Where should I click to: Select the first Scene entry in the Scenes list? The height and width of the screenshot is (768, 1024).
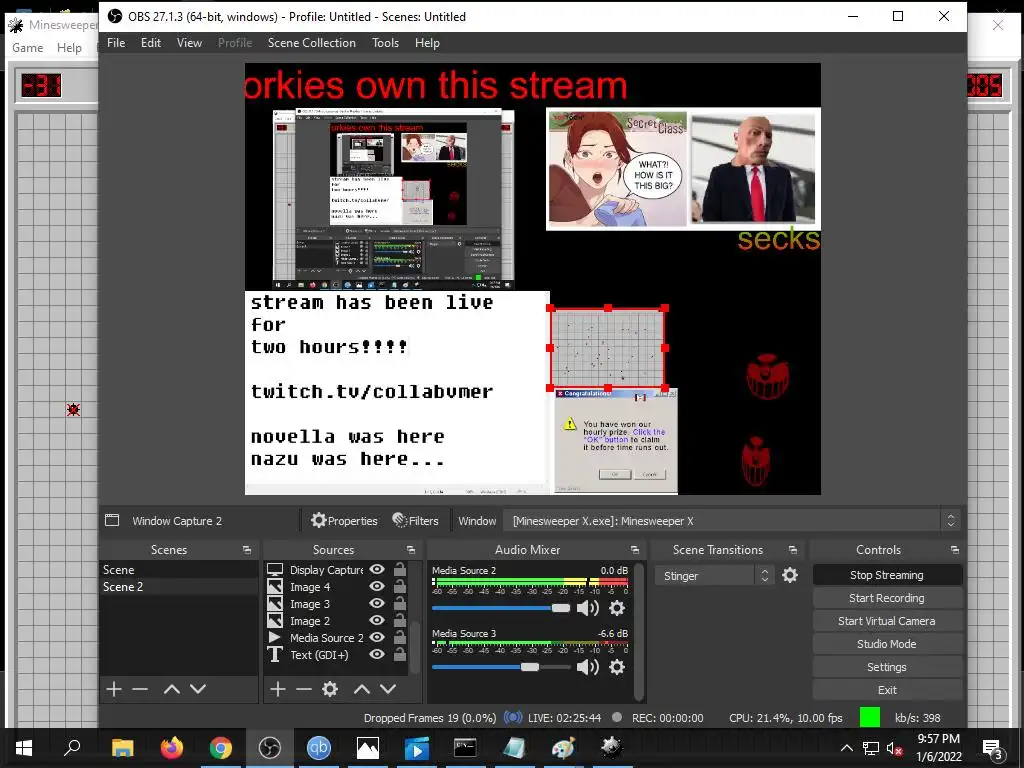[178, 569]
